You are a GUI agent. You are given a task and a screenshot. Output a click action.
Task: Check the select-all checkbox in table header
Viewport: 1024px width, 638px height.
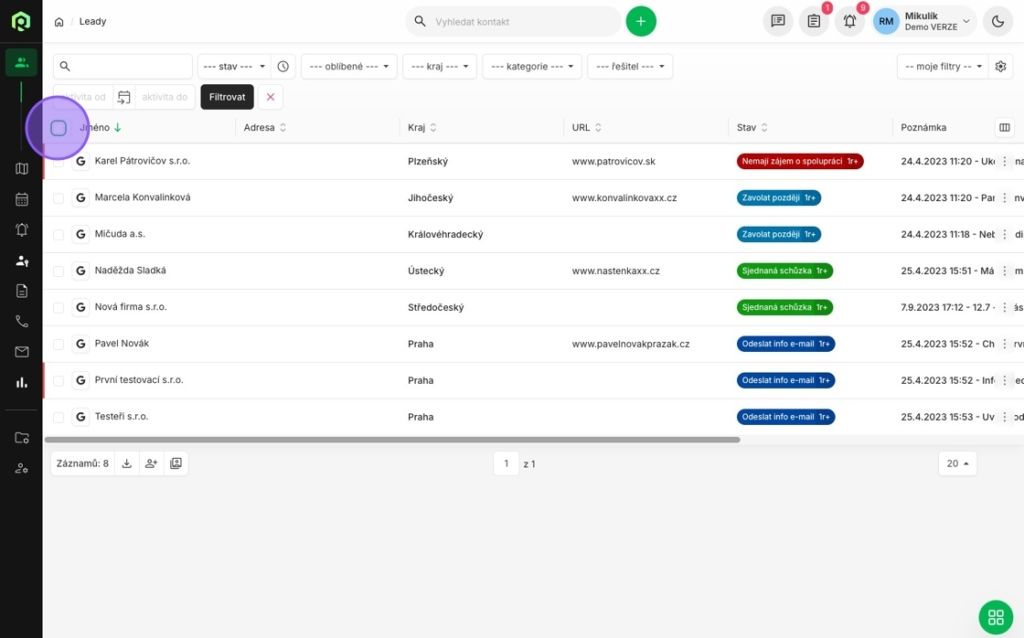(58, 128)
